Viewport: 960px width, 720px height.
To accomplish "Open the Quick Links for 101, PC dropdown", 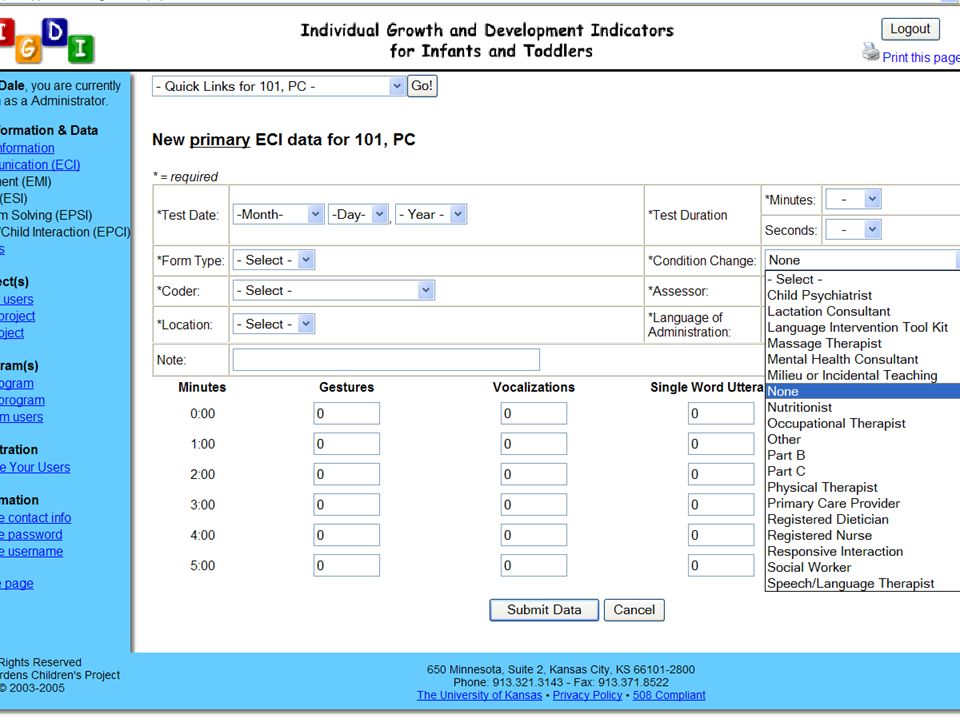I will 279,86.
